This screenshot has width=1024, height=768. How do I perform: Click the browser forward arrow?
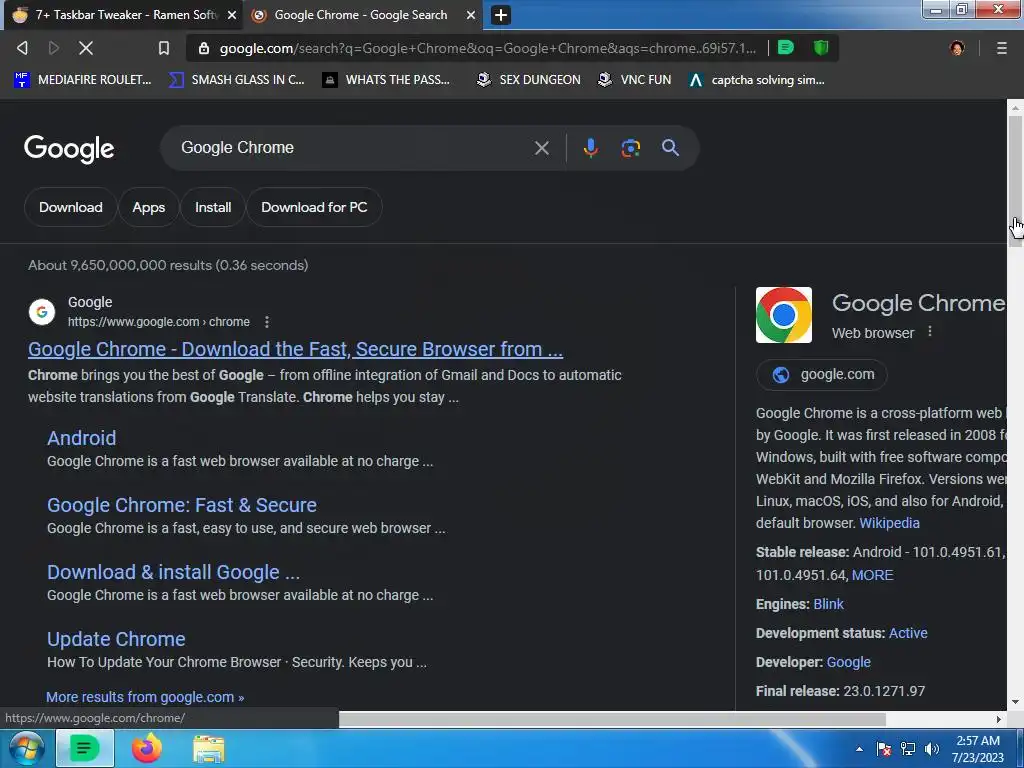54,48
